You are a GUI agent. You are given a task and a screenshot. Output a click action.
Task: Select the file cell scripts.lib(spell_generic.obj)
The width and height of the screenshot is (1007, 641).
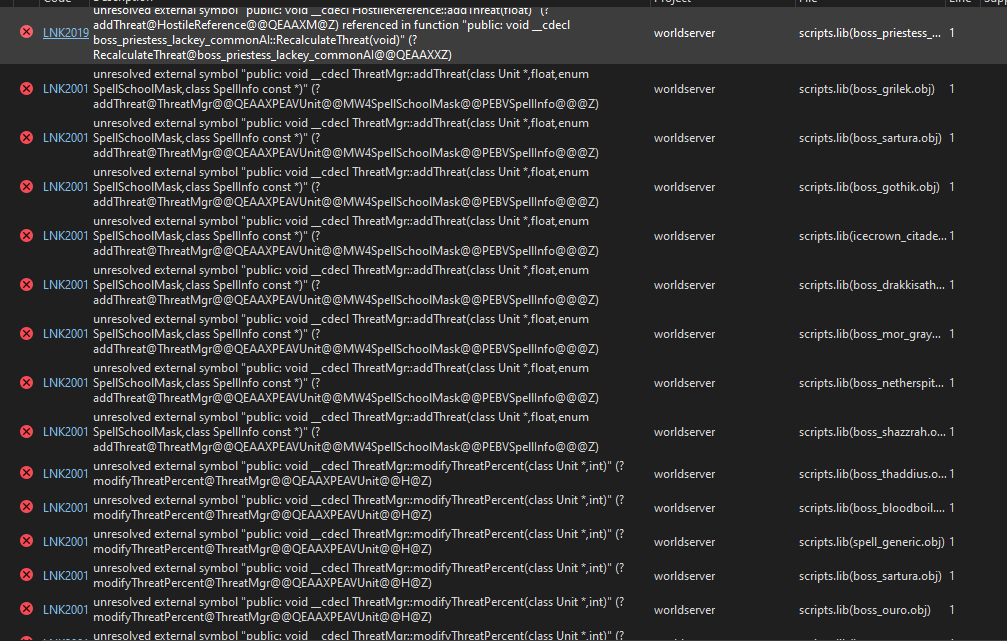click(871, 542)
